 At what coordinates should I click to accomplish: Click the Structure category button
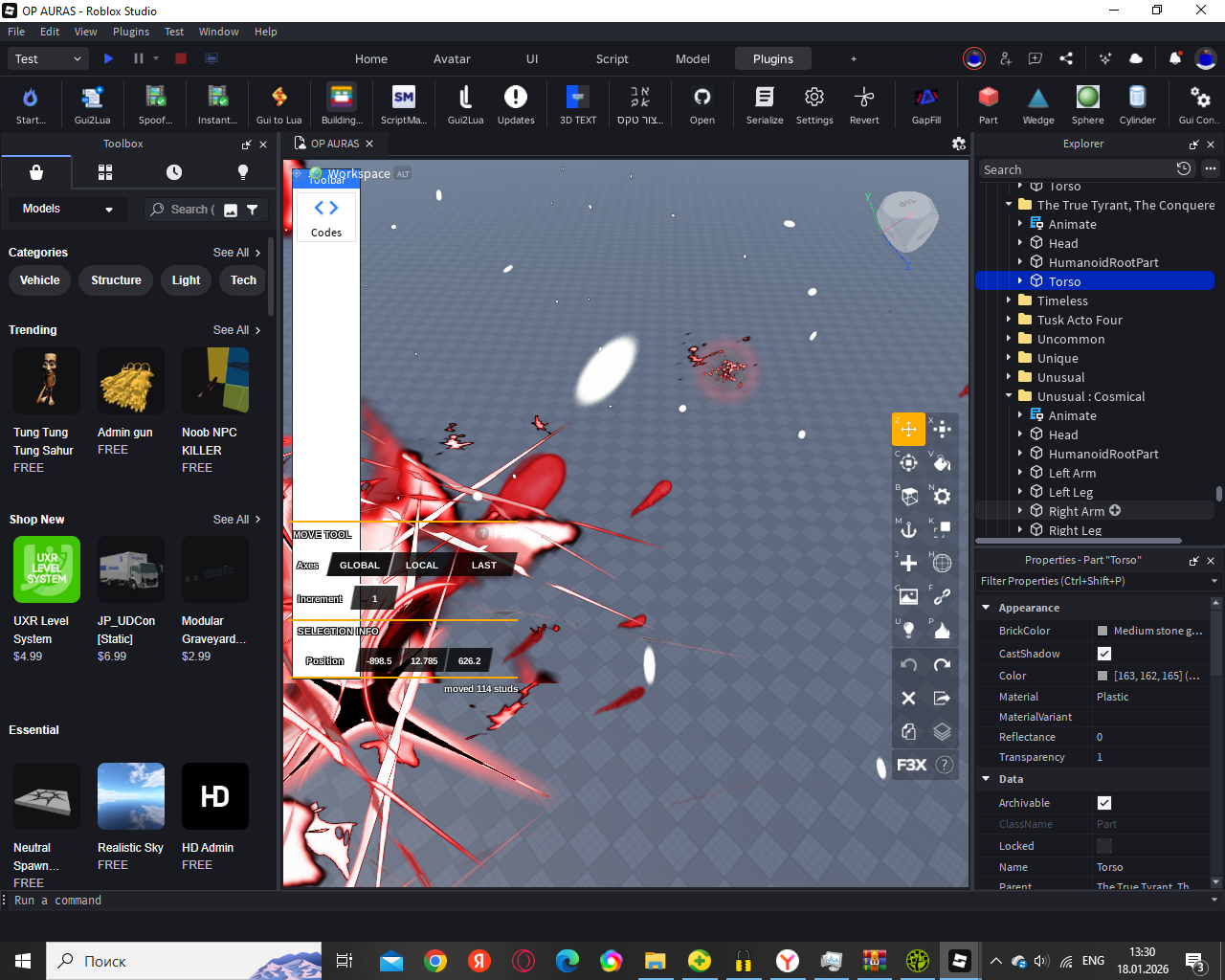click(116, 280)
